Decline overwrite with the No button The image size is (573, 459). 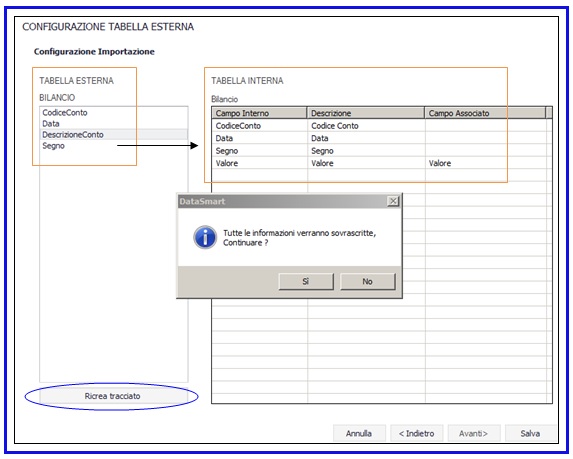tap(368, 281)
